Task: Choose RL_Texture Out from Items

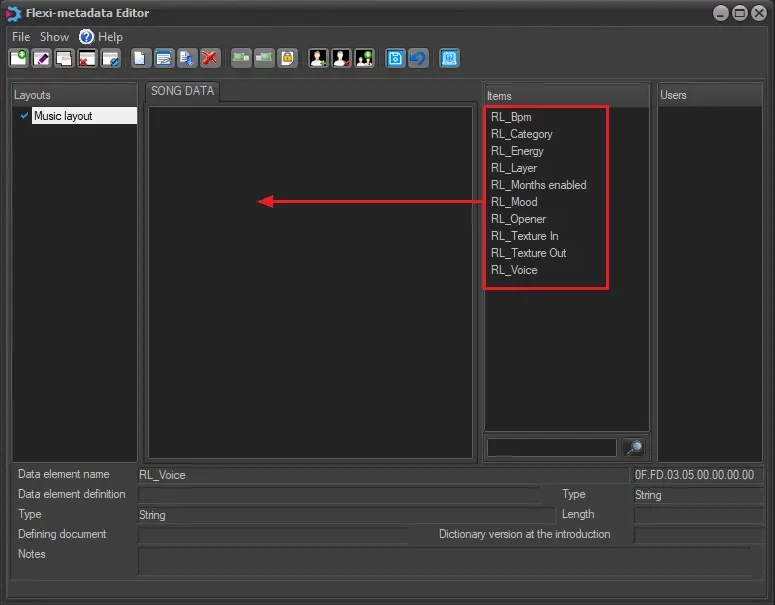Action: tap(528, 253)
